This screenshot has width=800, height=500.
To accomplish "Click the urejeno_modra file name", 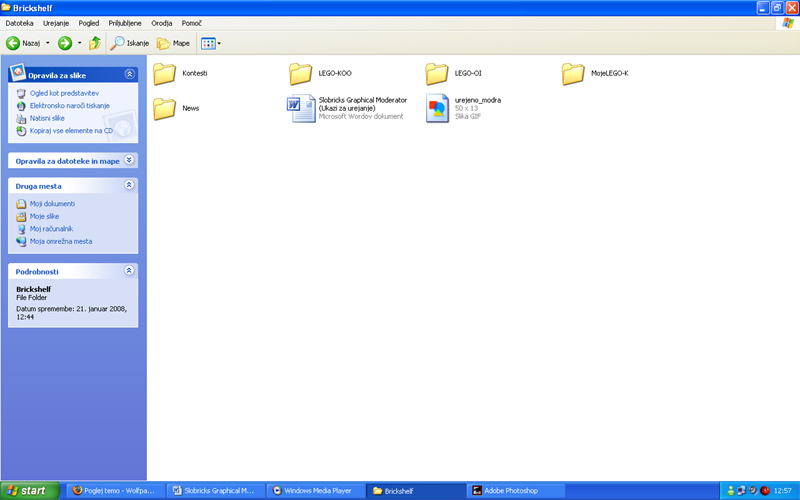I will pyautogui.click(x=478, y=100).
